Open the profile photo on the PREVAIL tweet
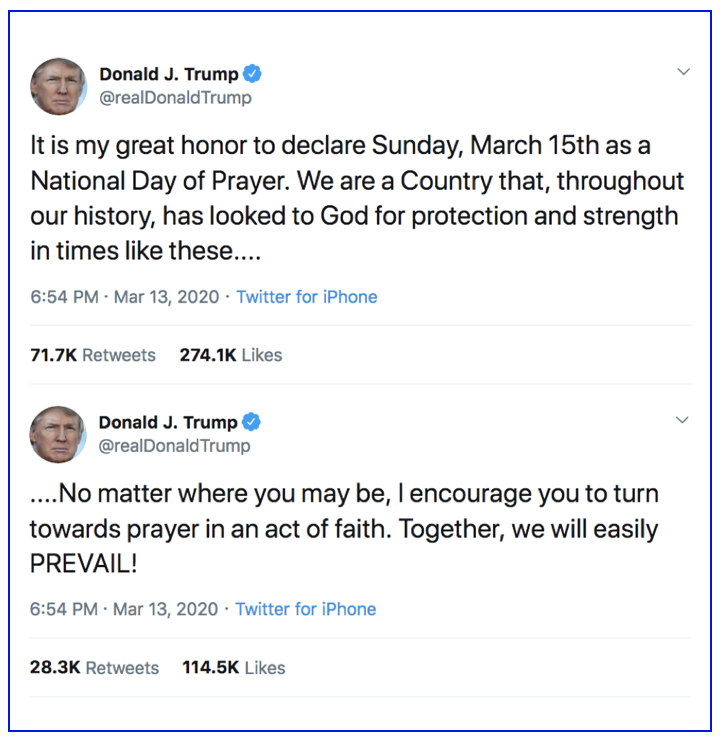This screenshot has width=722, height=744. click(x=58, y=434)
